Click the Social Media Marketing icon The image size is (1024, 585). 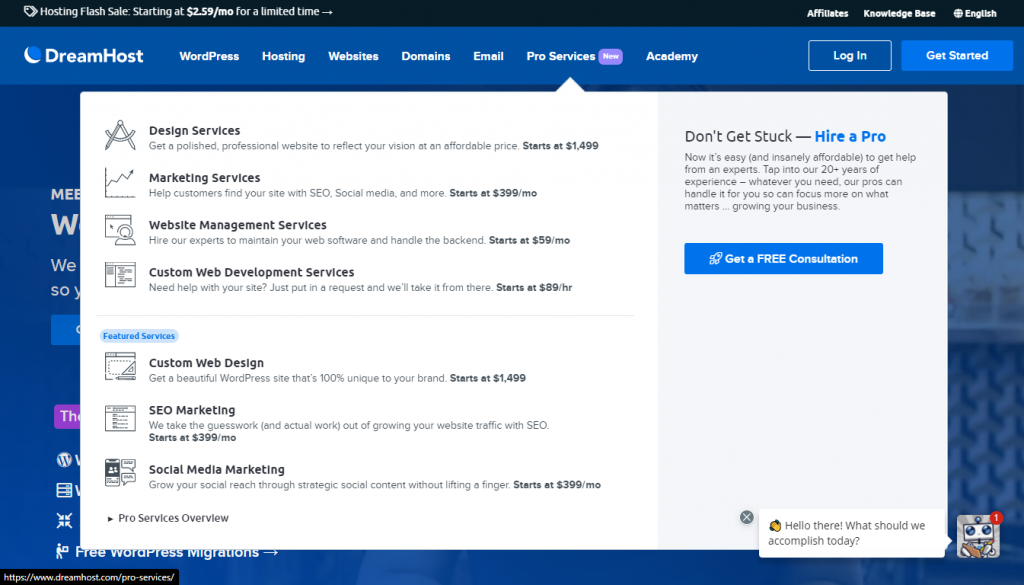(120, 473)
